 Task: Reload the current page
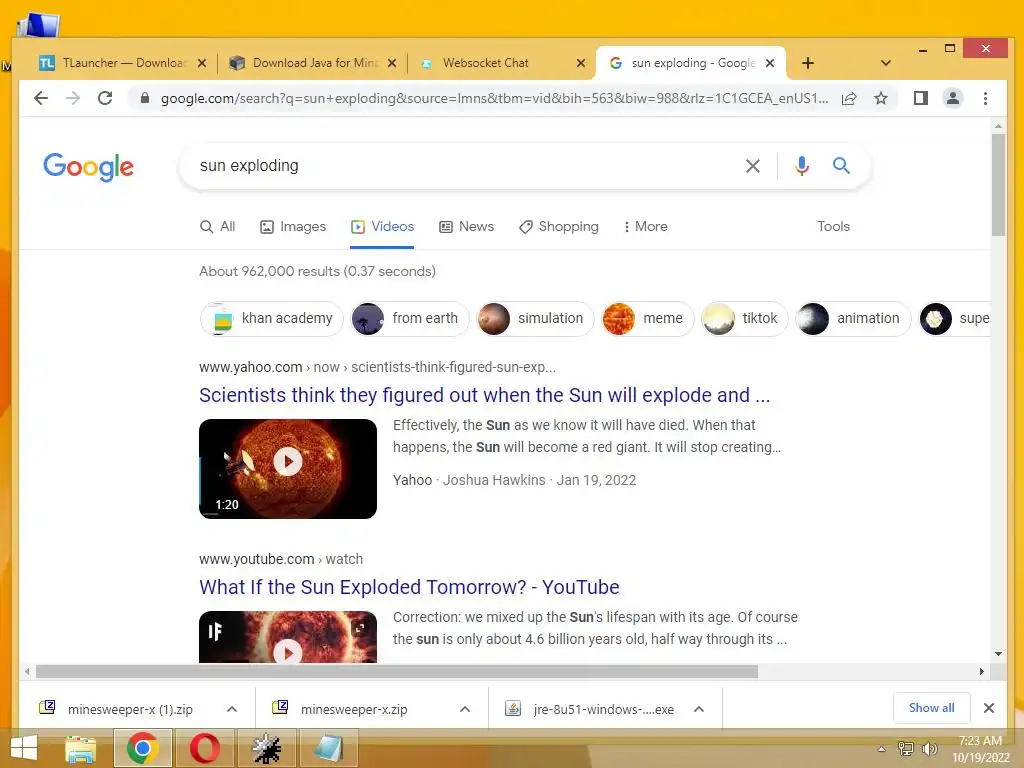point(105,99)
